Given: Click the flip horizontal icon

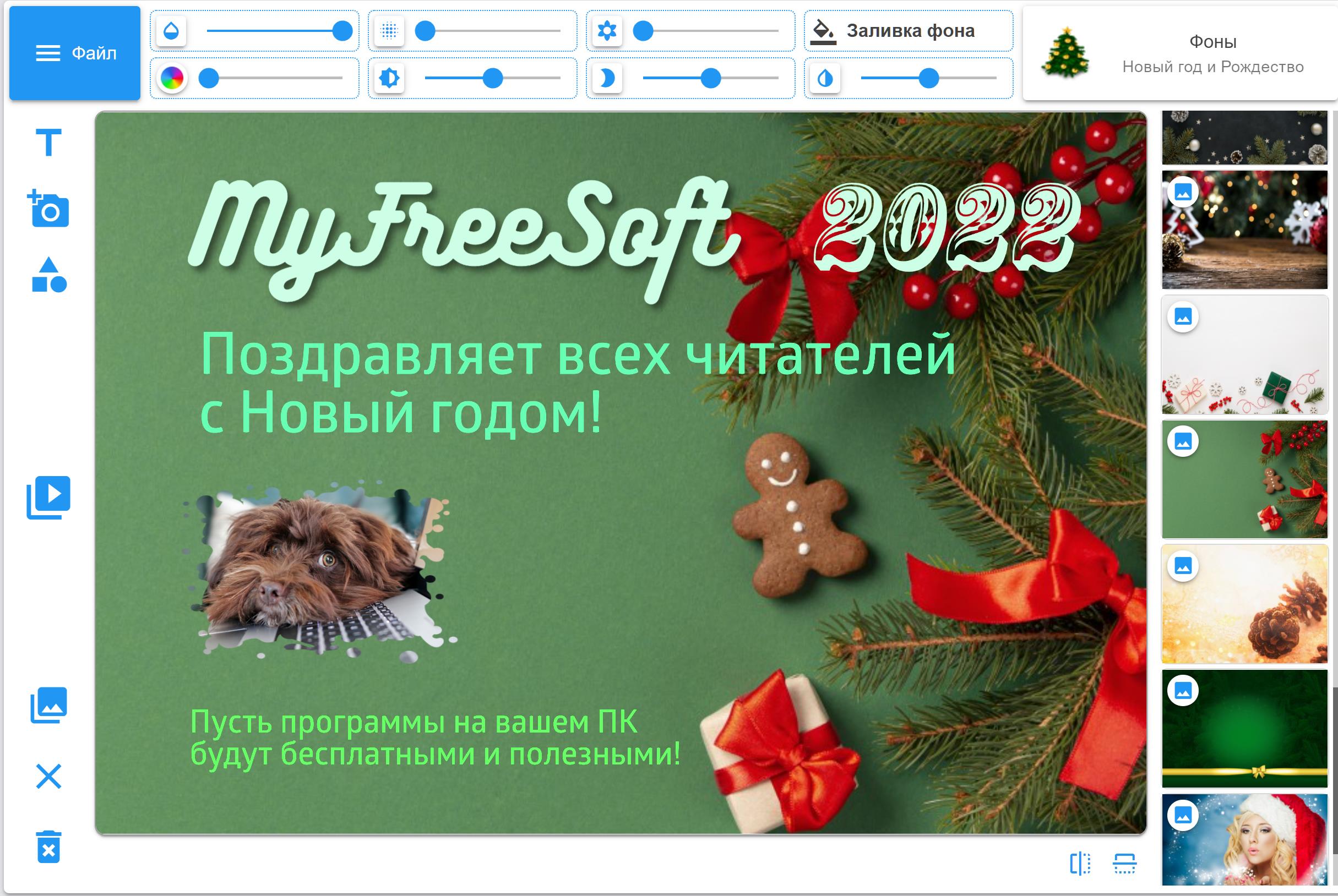Looking at the screenshot, I should coord(1080,864).
